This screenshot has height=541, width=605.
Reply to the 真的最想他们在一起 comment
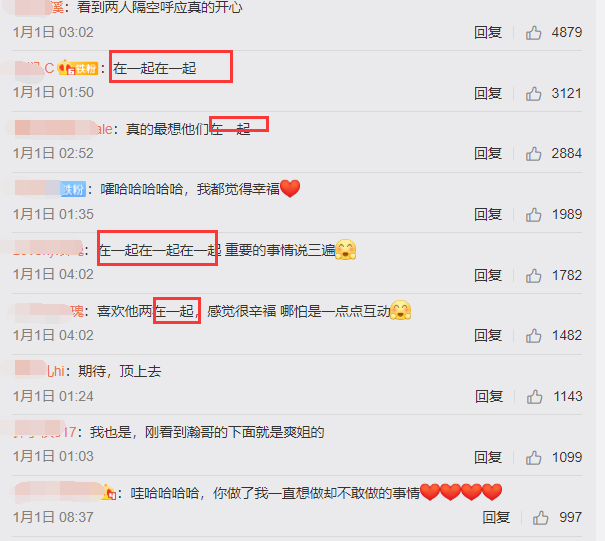tap(488, 154)
